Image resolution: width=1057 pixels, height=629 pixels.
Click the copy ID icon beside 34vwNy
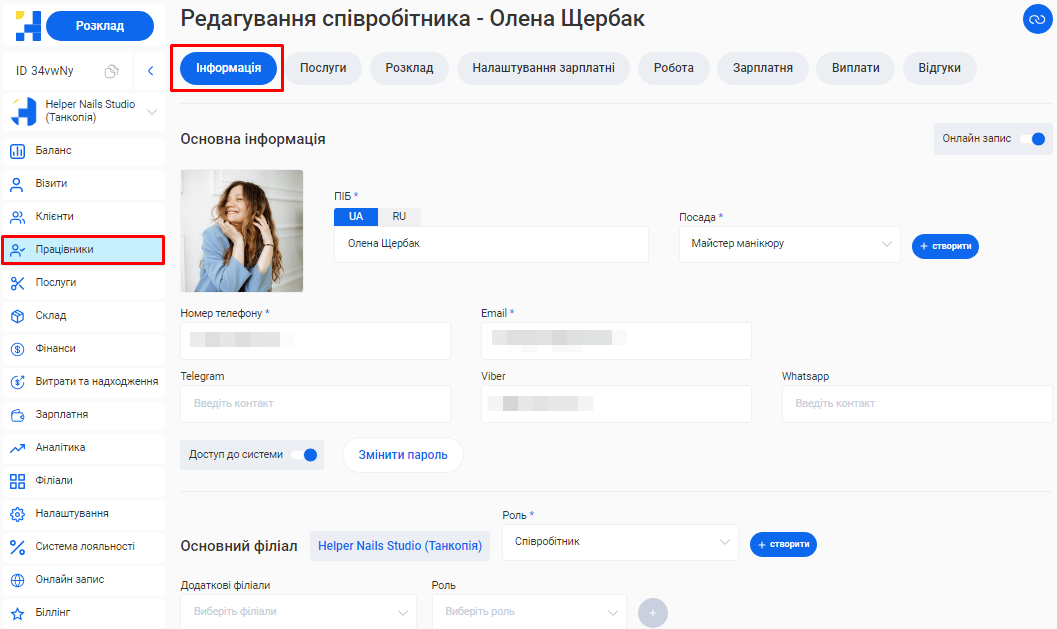[x=112, y=71]
